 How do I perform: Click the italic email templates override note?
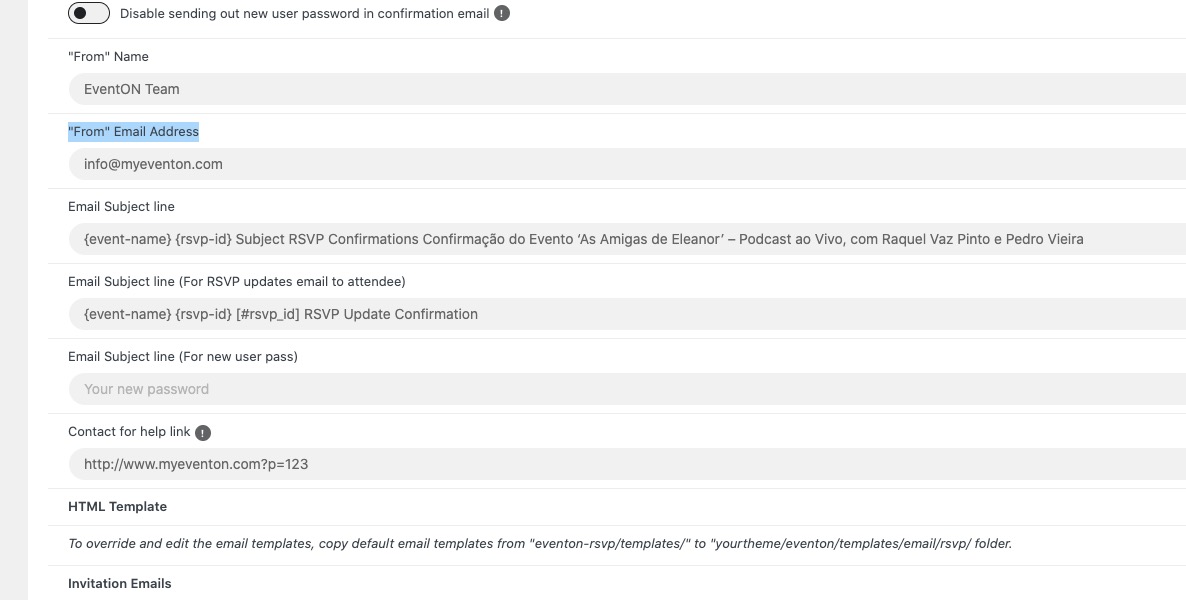540,543
